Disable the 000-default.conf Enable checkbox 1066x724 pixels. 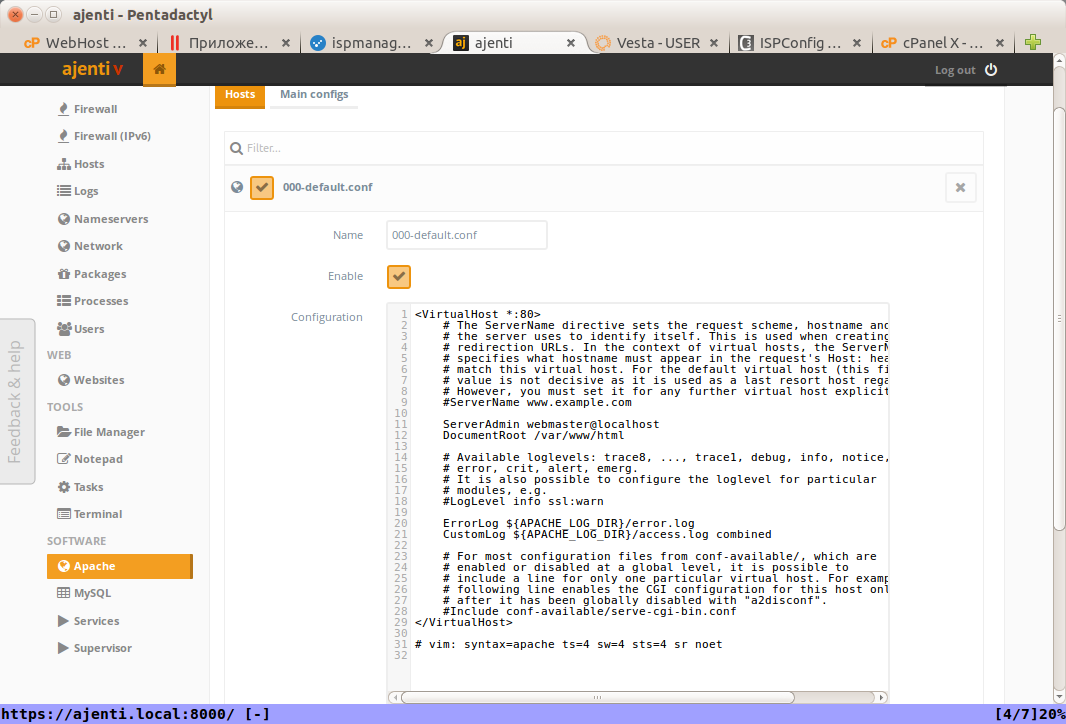click(398, 276)
